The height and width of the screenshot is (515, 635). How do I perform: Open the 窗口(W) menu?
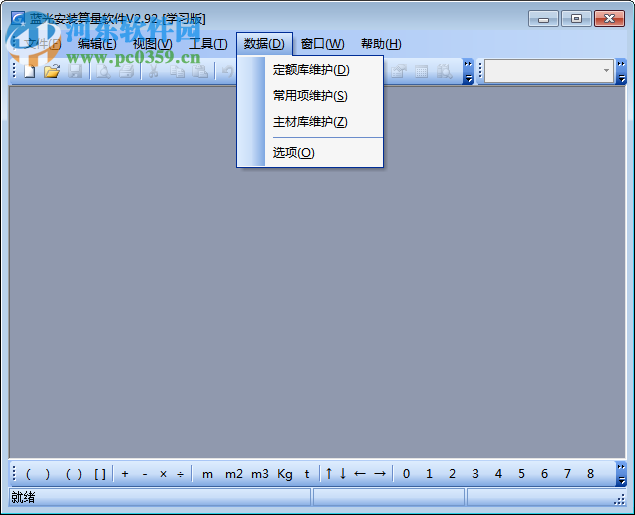click(x=322, y=44)
